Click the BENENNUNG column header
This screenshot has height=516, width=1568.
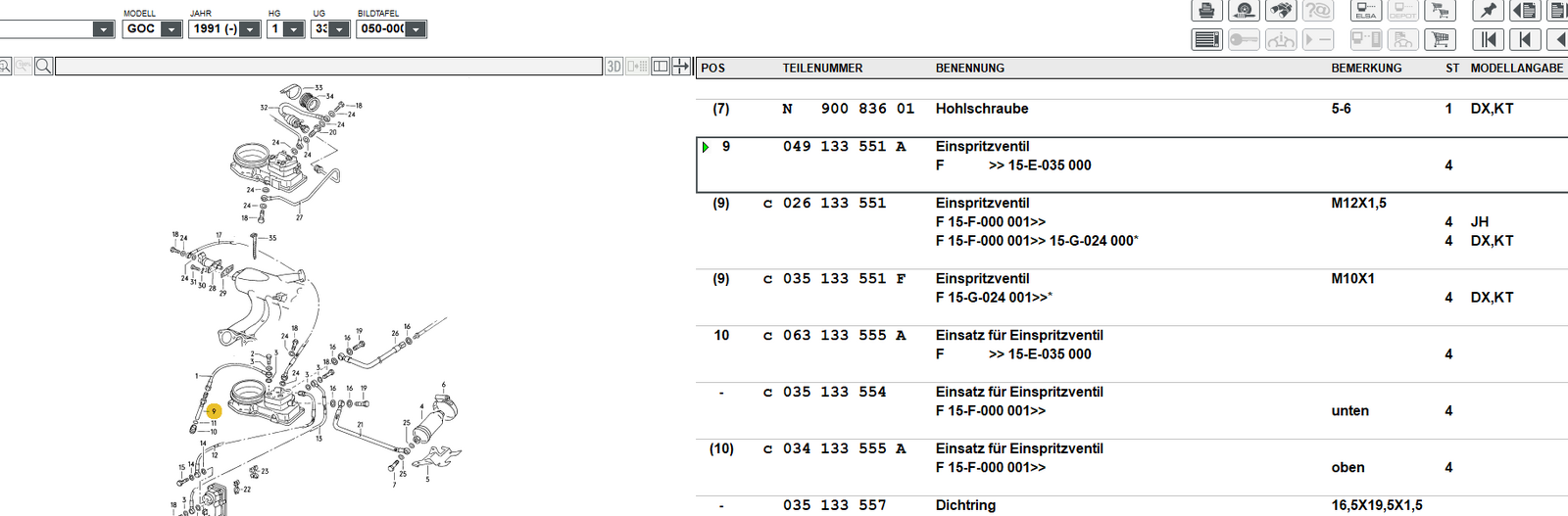point(969,69)
